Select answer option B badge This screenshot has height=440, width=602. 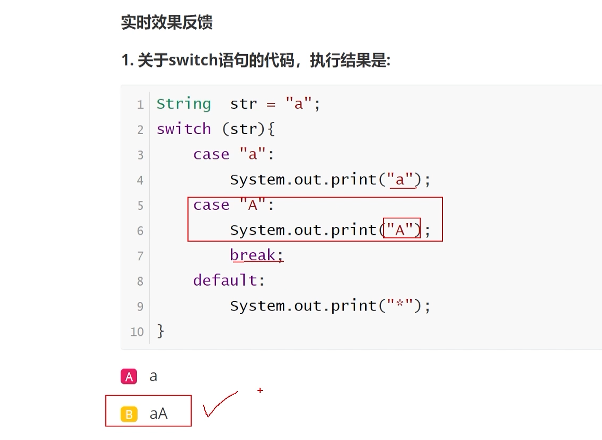pos(129,414)
